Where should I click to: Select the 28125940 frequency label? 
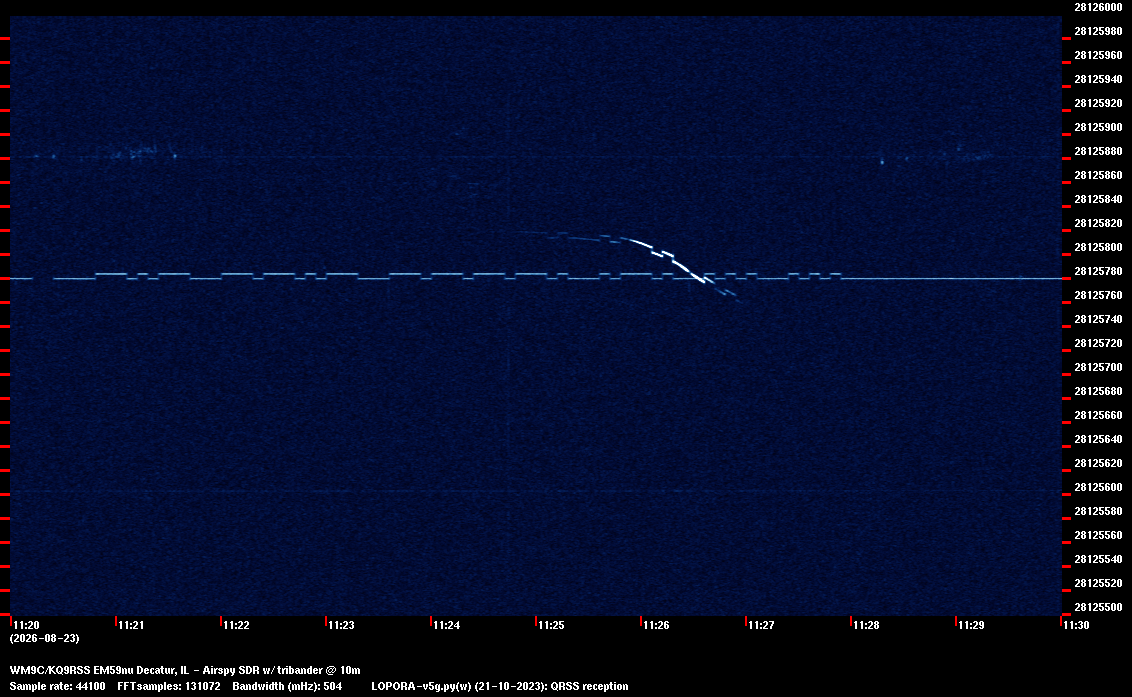(x=1099, y=79)
